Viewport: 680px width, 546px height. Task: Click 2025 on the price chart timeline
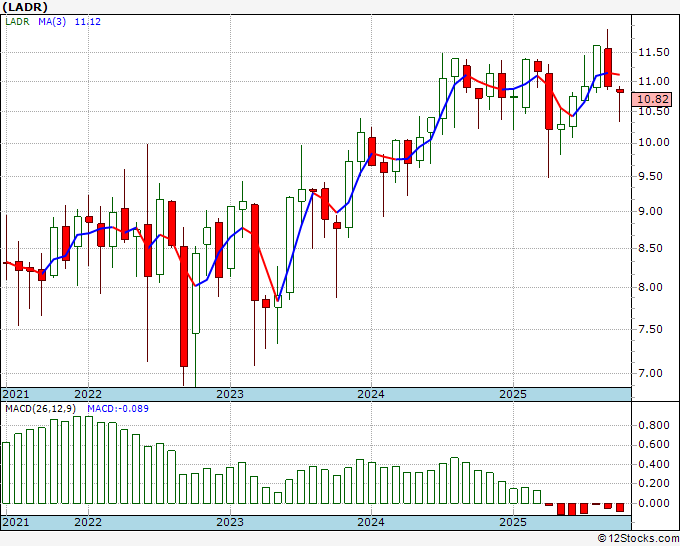point(513,394)
